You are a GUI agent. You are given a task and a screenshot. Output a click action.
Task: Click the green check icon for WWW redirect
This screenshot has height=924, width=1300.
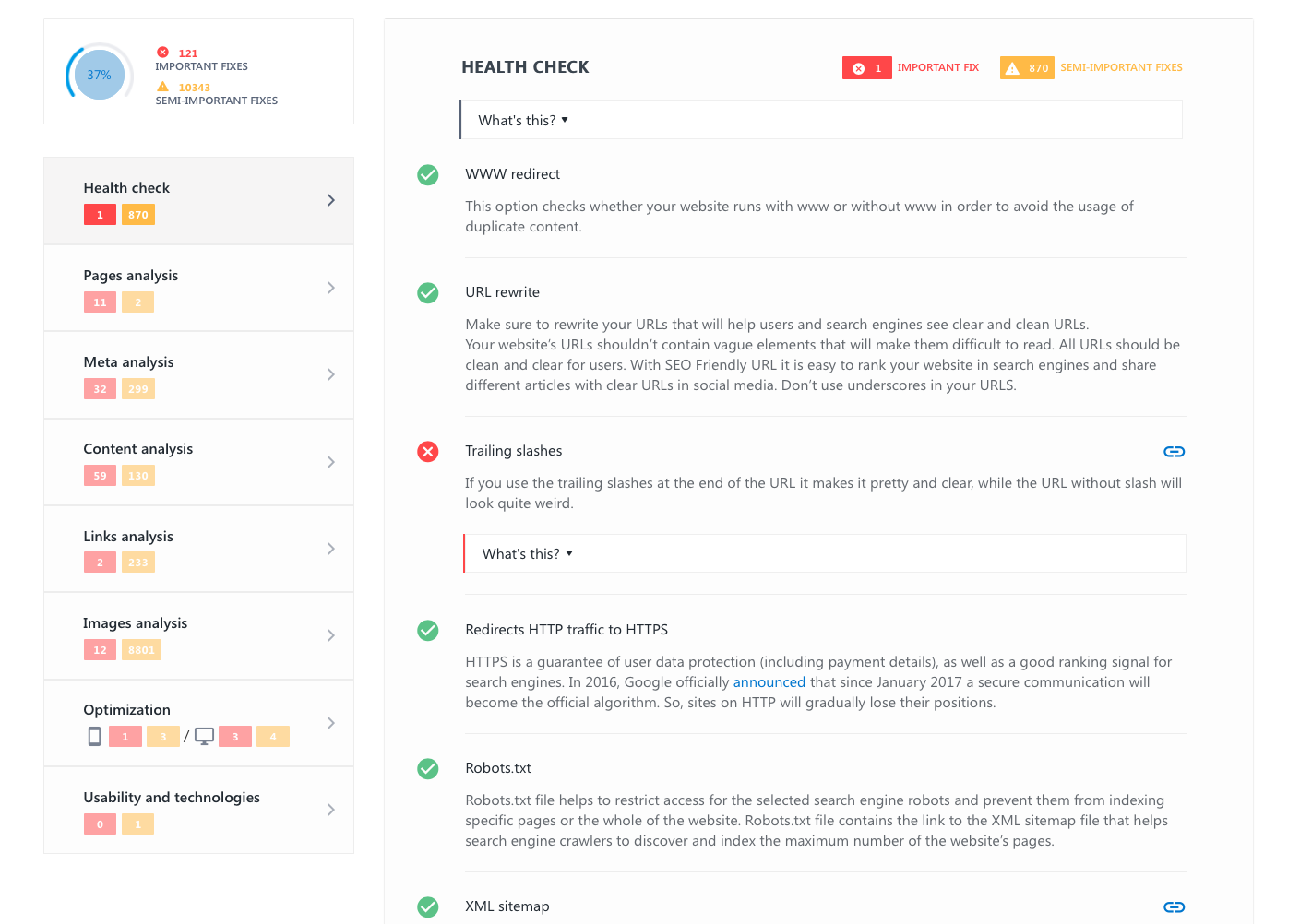pos(428,174)
